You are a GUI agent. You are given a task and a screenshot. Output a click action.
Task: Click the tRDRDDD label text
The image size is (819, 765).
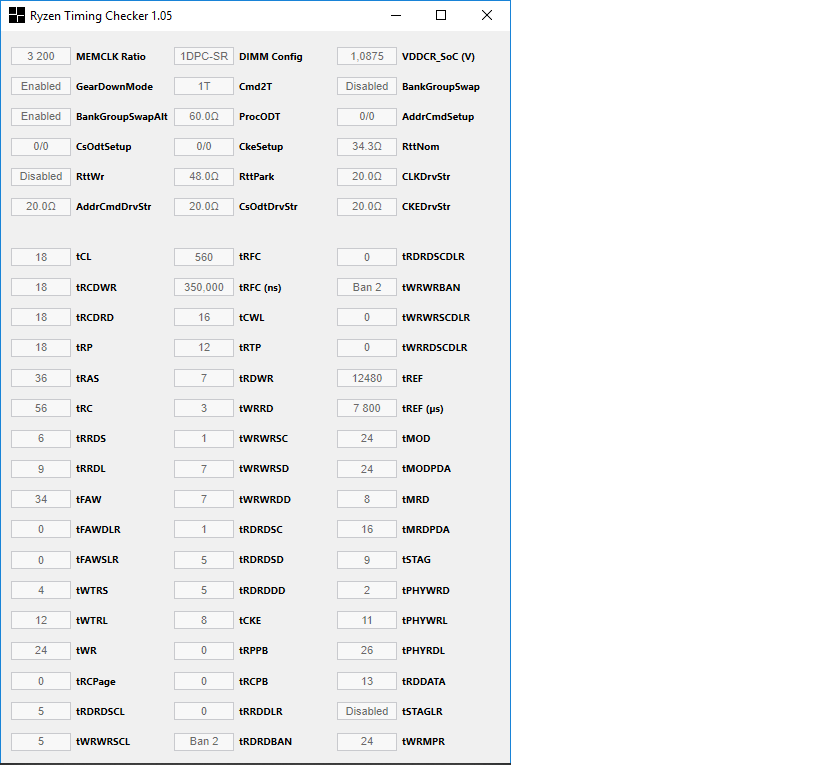pos(262,591)
